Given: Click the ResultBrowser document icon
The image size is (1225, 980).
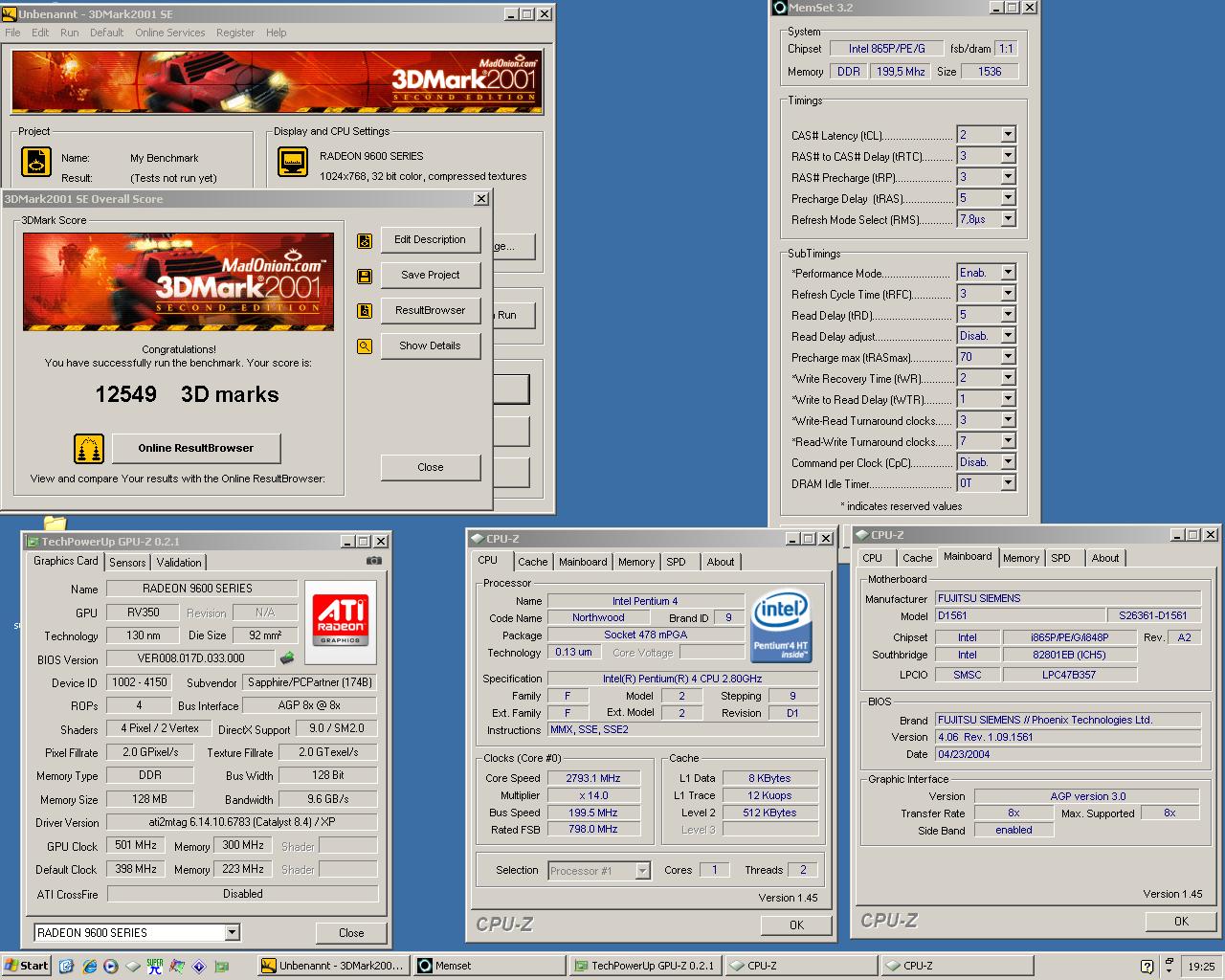Looking at the screenshot, I should [365, 311].
